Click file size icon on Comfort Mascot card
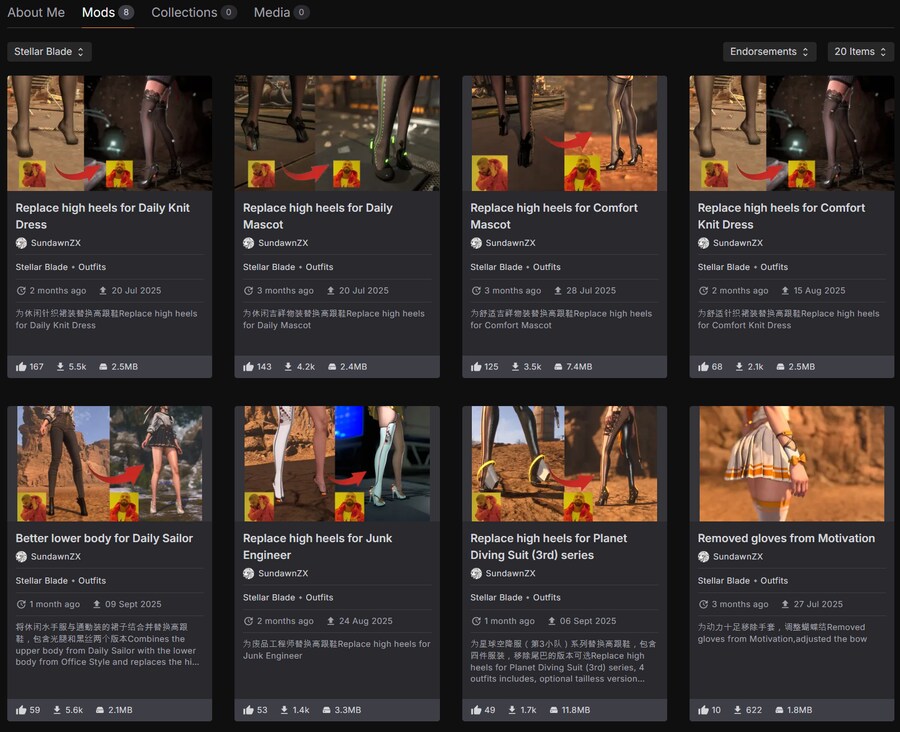 (558, 367)
